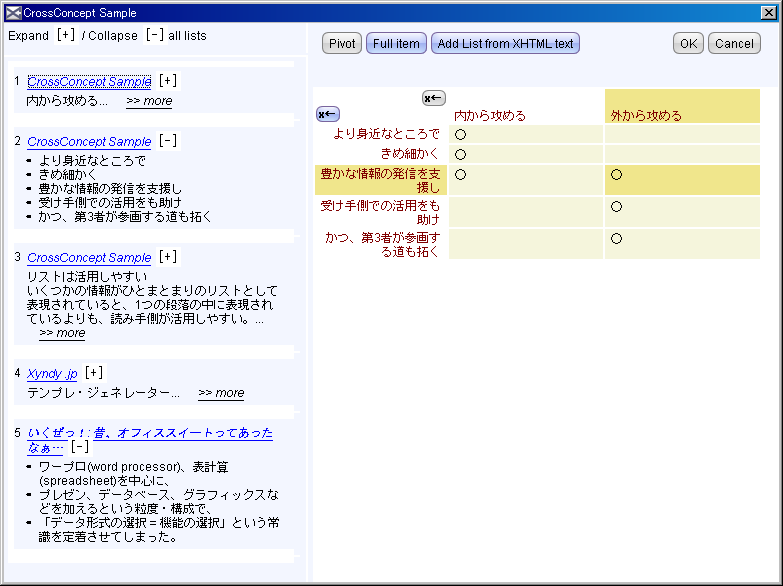Viewport: 783px width, 586px height.
Task: Expand all lists with the [+] control
Action: pos(66,35)
